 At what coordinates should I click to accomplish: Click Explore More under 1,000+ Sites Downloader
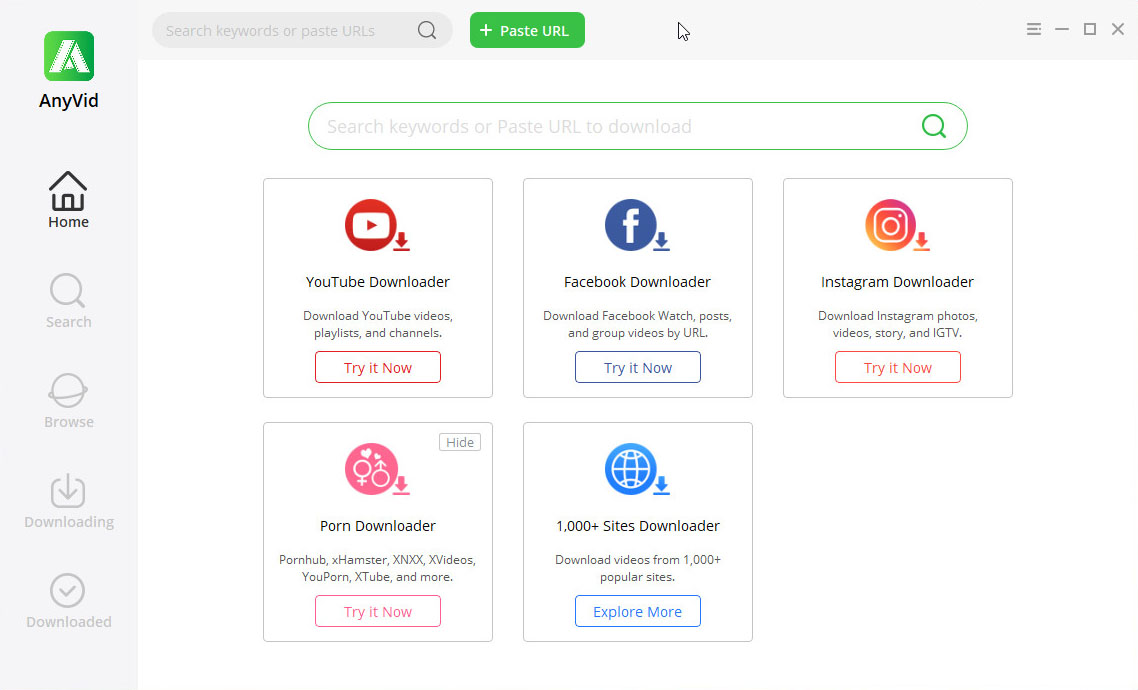(x=637, y=611)
